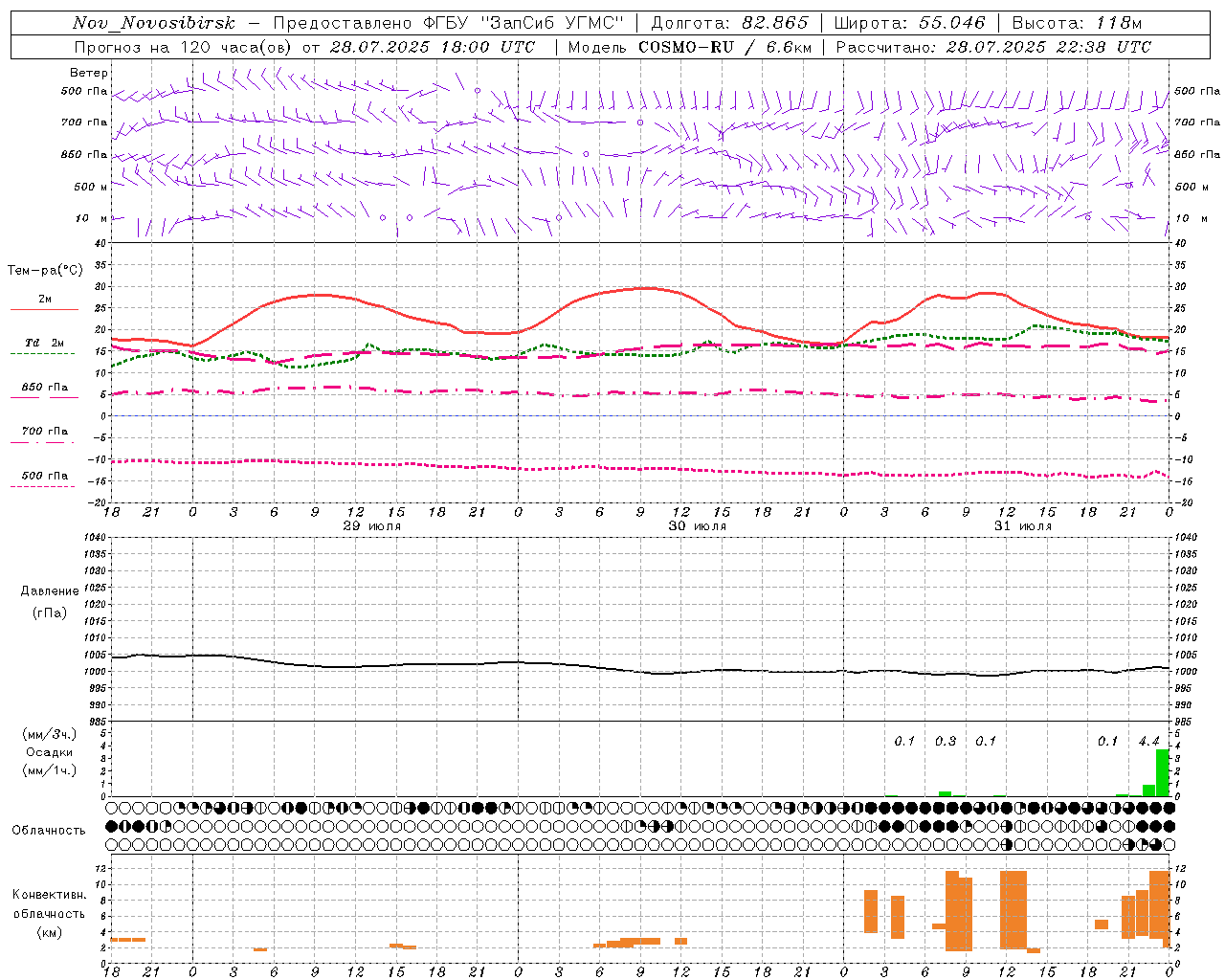Click the Тем-ра(°C) temperature legend heading
The height and width of the screenshot is (980, 1225).
click(x=45, y=271)
